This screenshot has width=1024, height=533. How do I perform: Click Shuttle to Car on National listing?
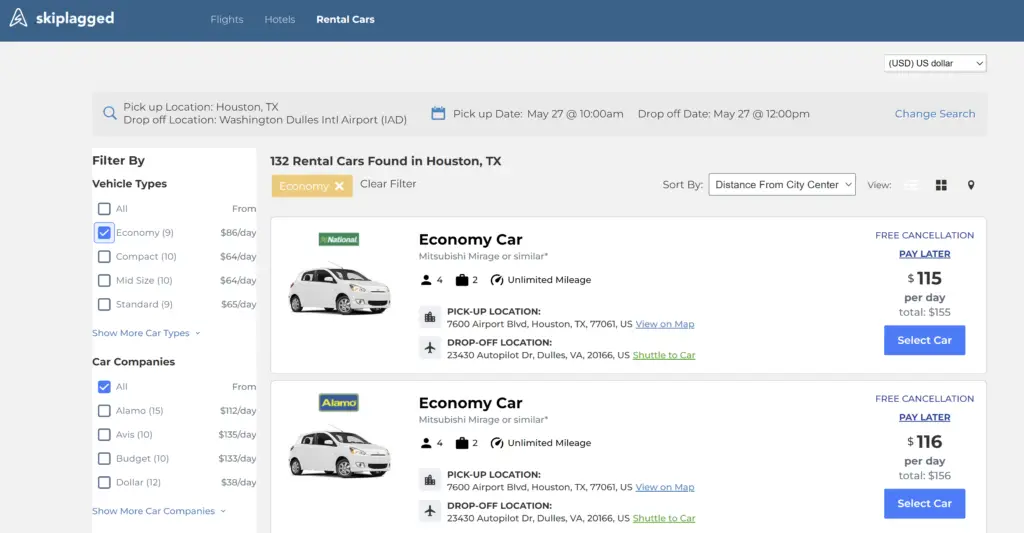click(664, 355)
